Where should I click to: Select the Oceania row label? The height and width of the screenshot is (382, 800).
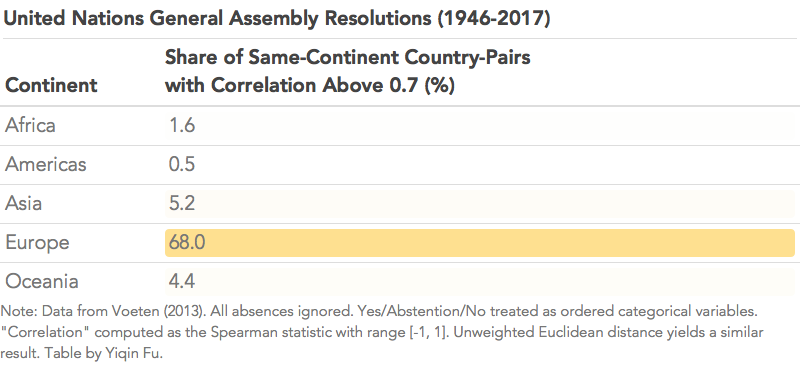(x=42, y=282)
